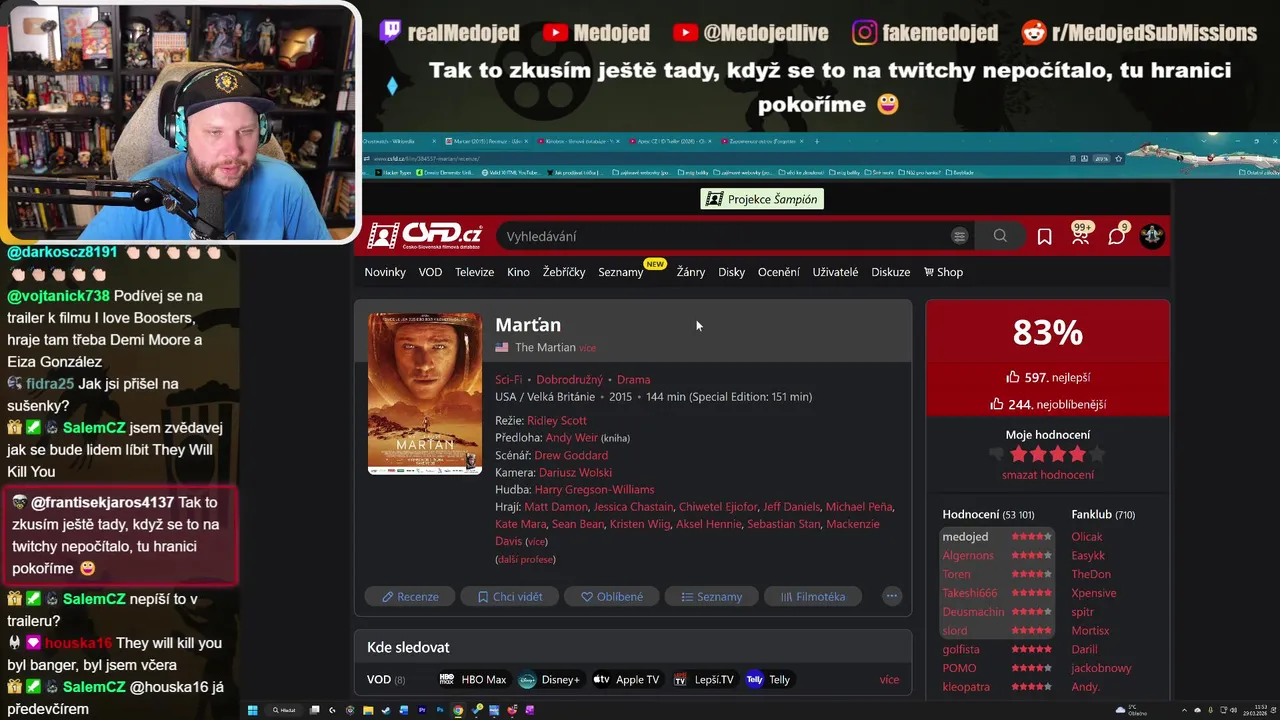Select the fifth rating star
The width and height of the screenshot is (1280, 720).
1096,454
